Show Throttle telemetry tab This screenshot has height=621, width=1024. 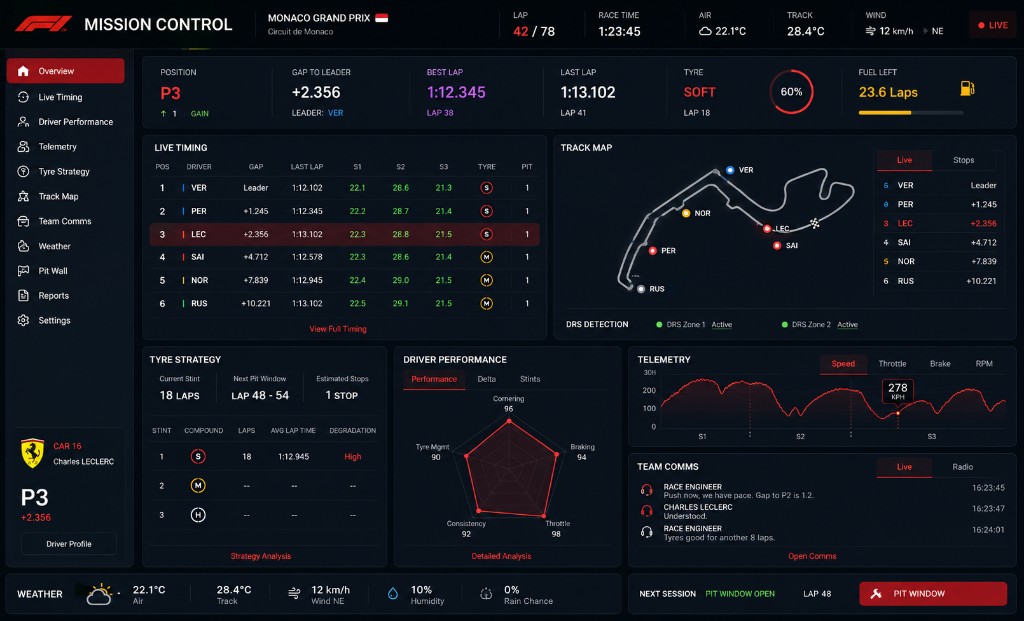pyautogui.click(x=892, y=364)
